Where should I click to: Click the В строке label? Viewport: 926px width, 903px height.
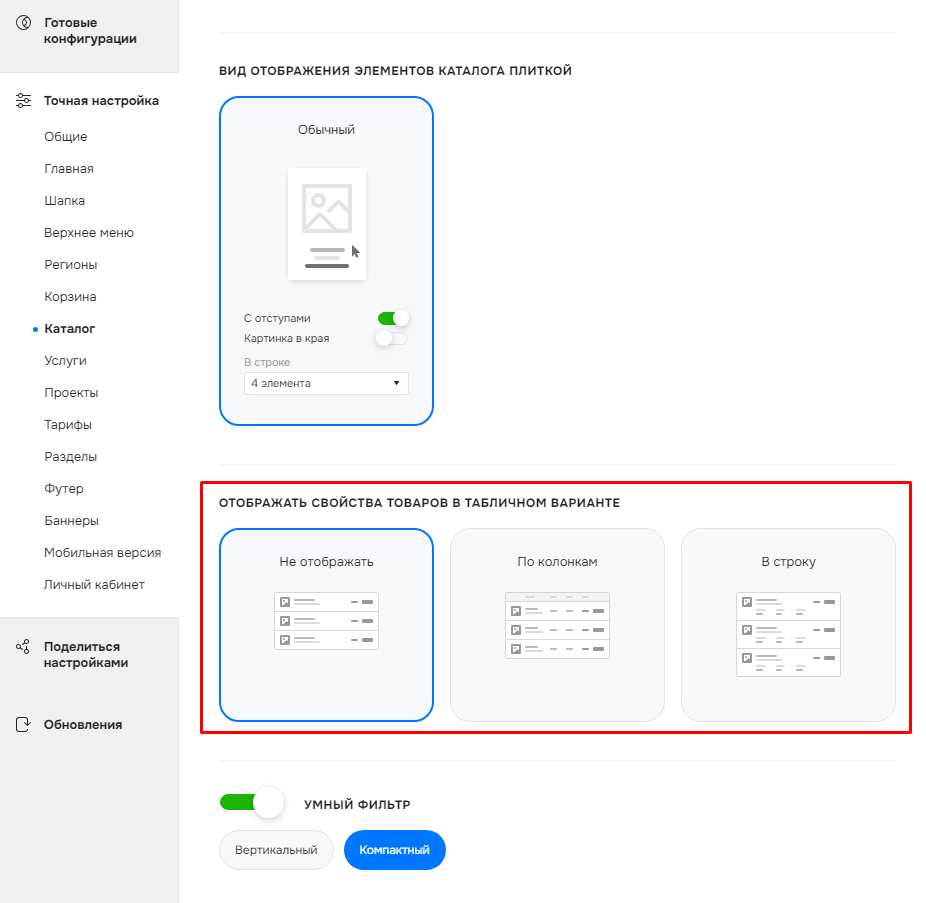[x=267, y=362]
